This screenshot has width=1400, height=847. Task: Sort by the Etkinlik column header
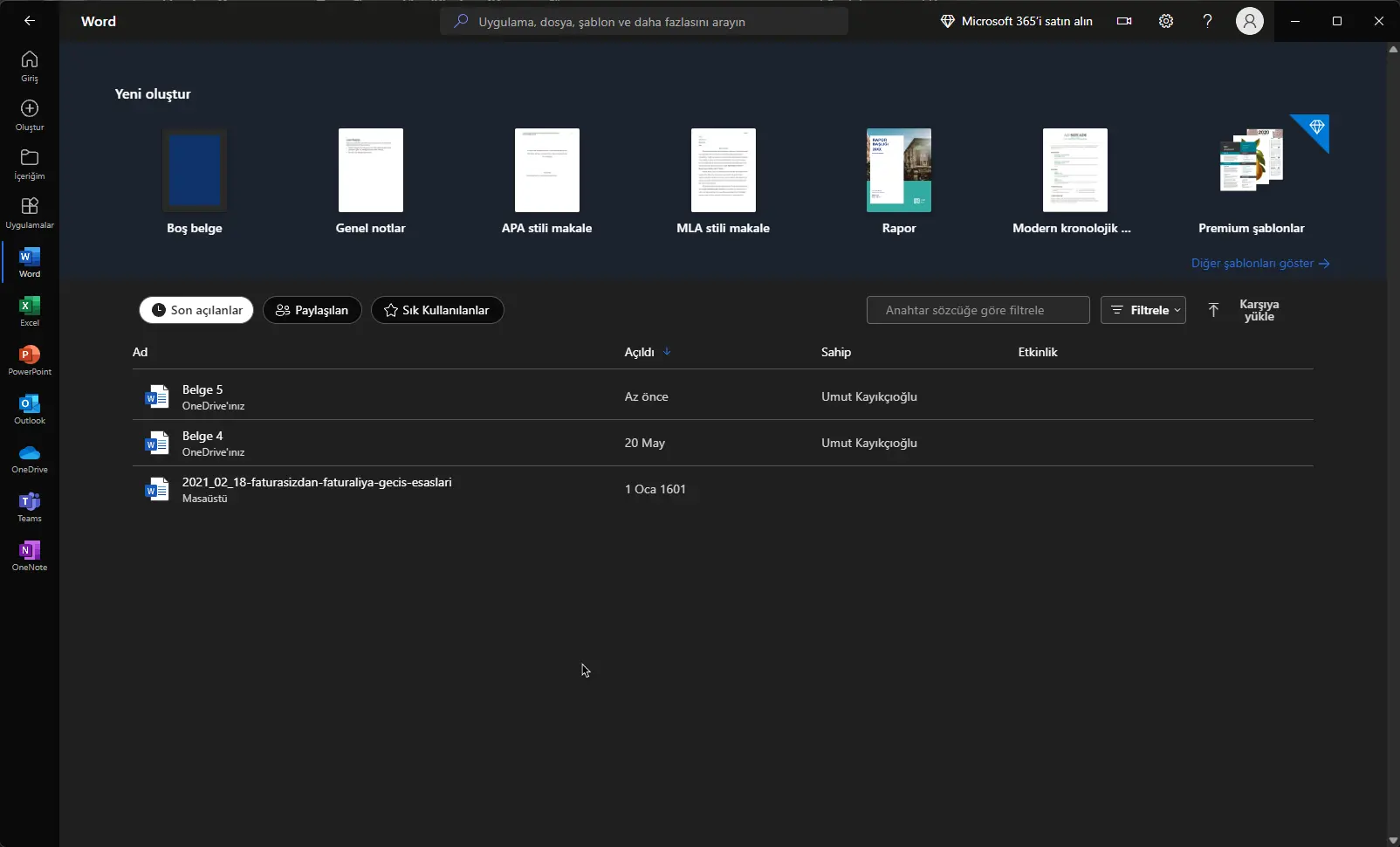1038,352
